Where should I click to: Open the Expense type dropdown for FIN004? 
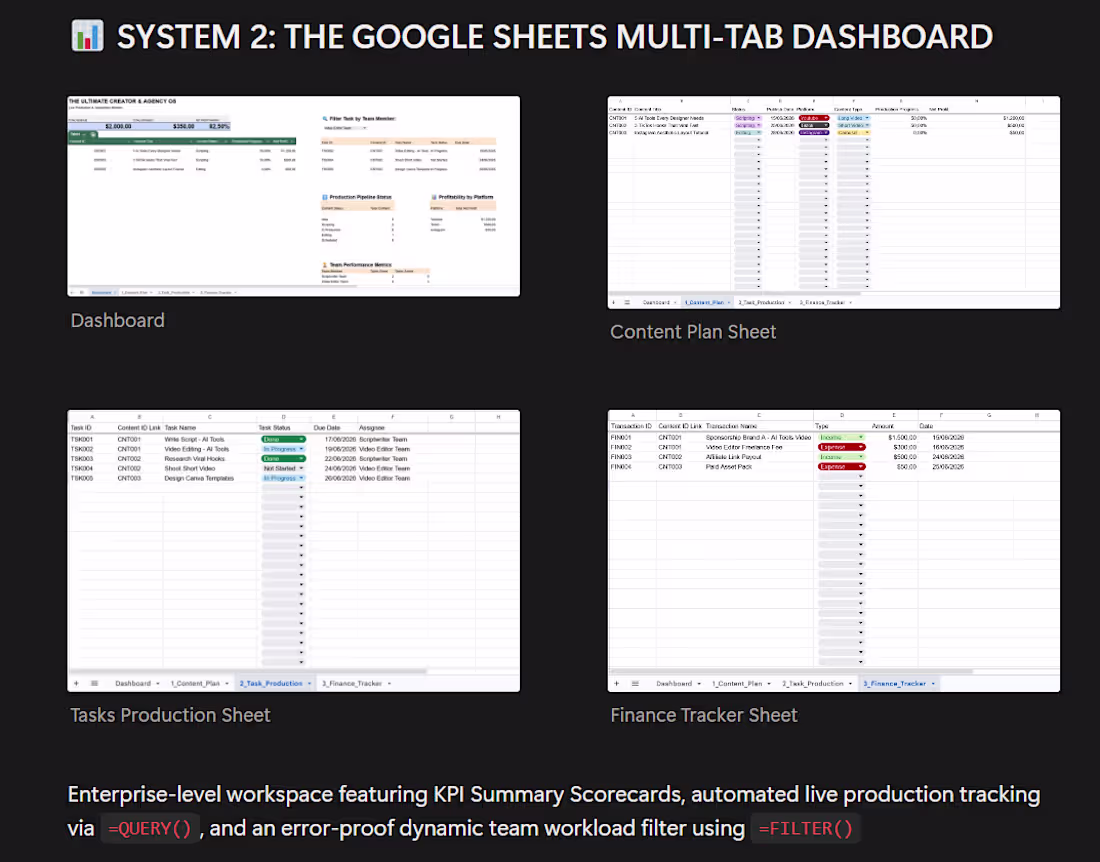click(x=842, y=466)
